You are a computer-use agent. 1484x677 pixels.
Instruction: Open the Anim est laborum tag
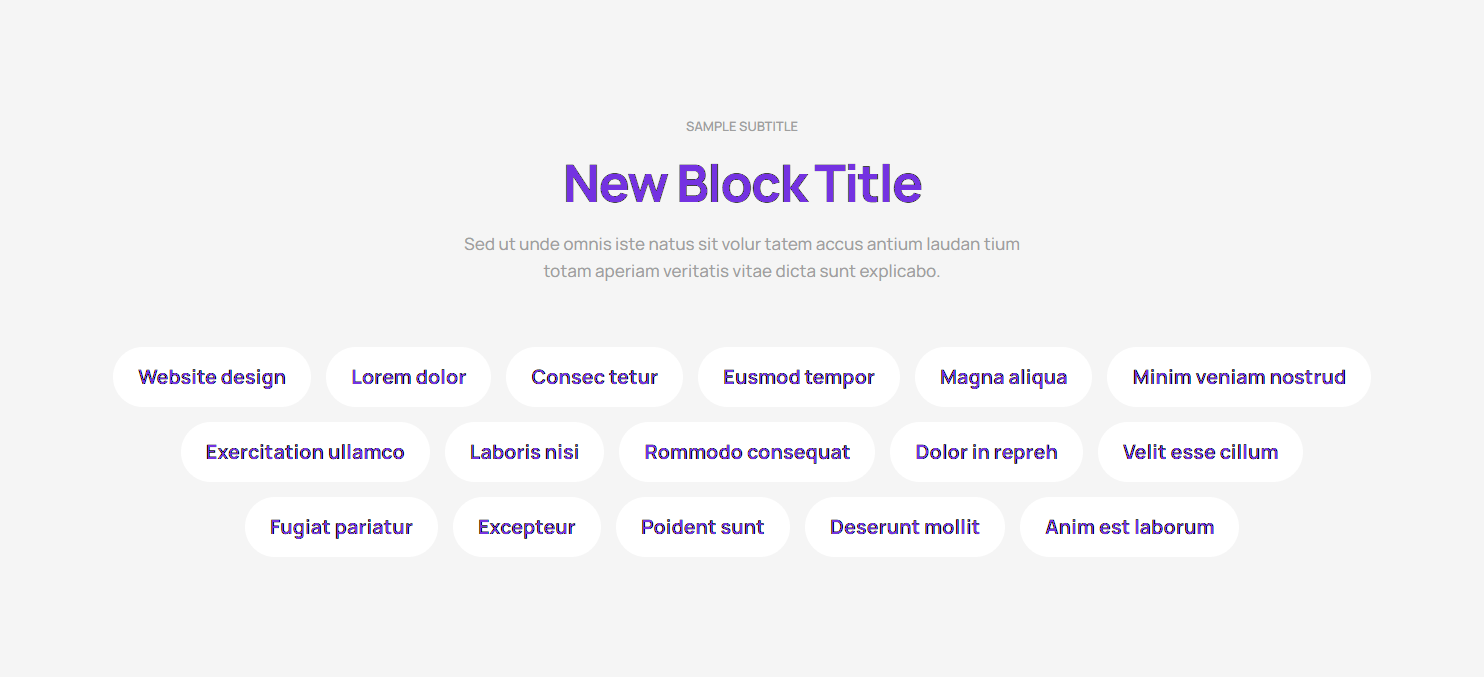[x=1129, y=527]
